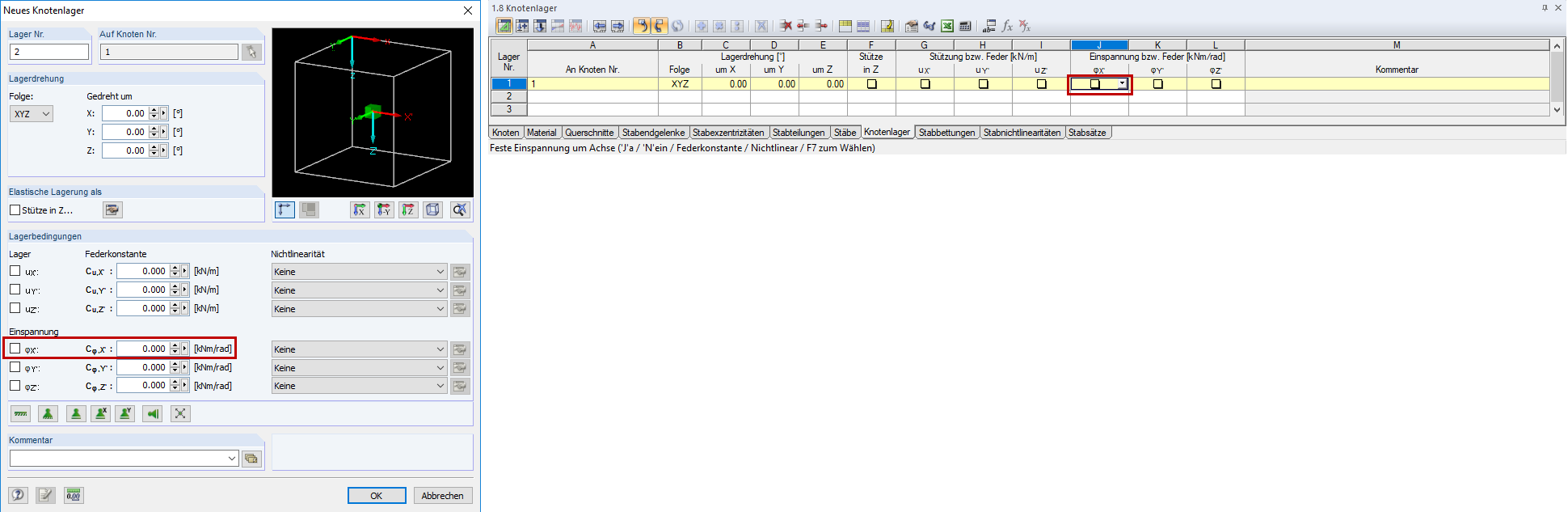Show view in Z direction icon
1568x512 pixels.
coord(408,210)
